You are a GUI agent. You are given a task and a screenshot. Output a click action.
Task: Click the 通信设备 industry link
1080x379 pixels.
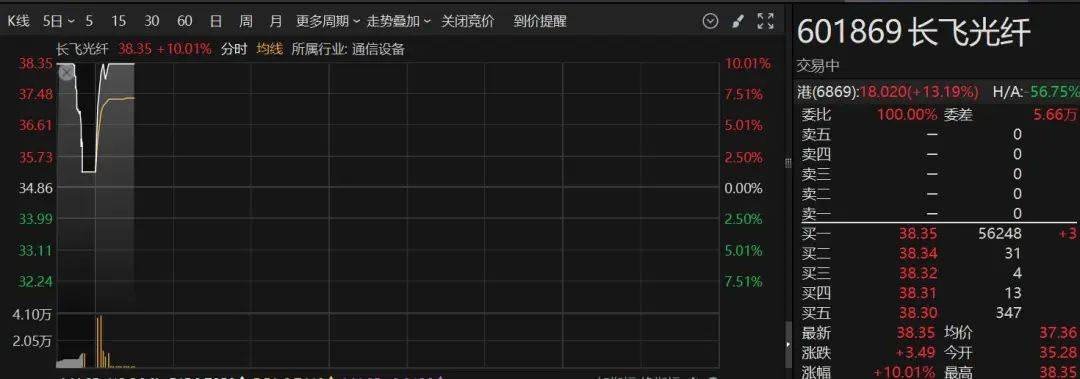tap(378, 50)
